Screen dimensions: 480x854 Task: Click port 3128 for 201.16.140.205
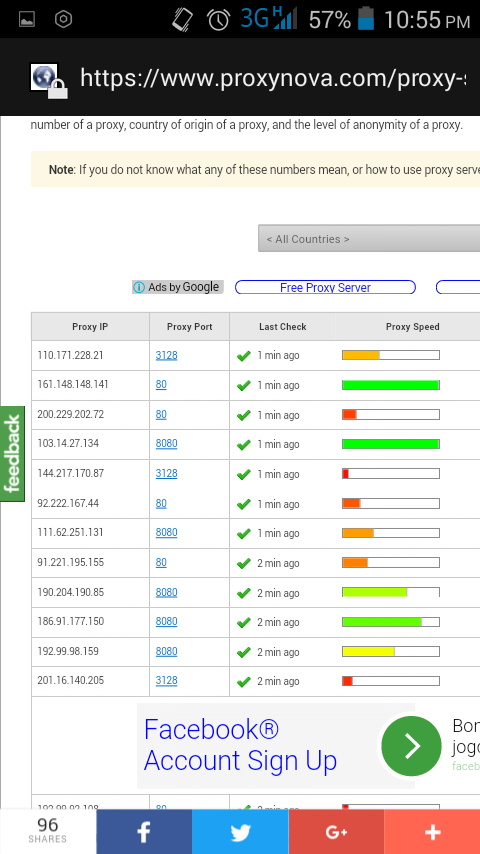[x=166, y=680]
